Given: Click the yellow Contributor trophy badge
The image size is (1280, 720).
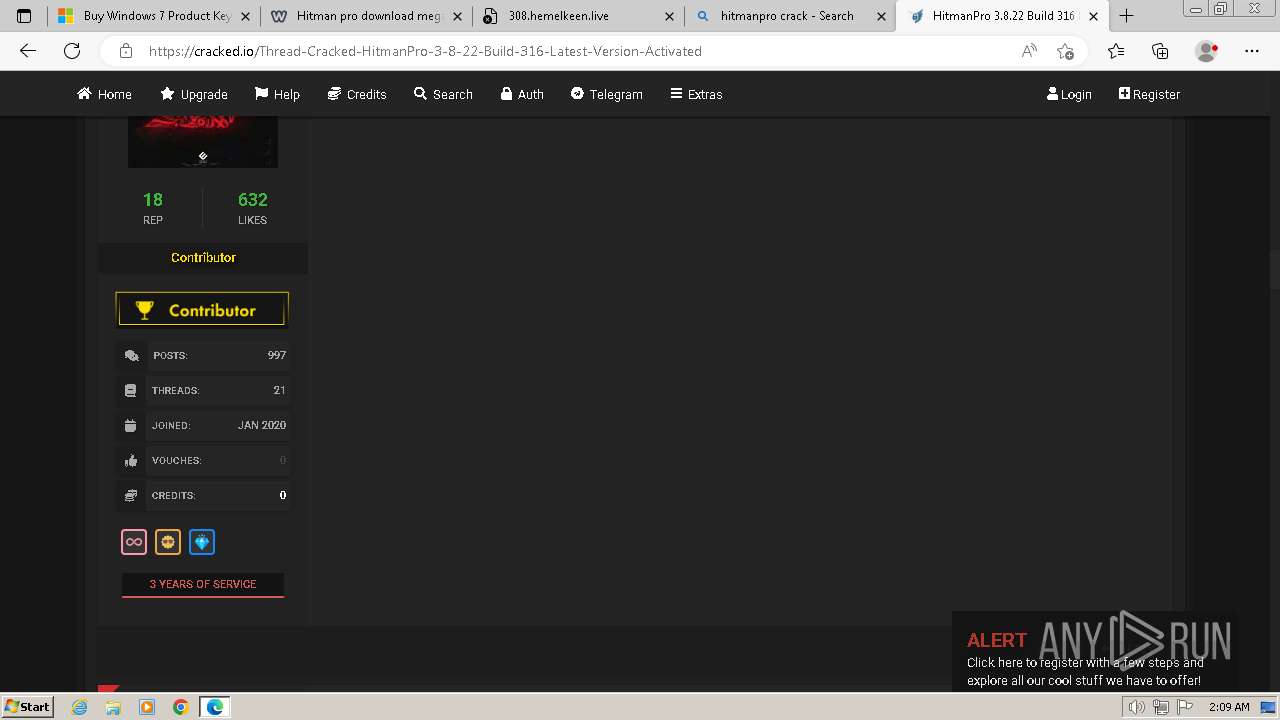Looking at the screenshot, I should pos(202,310).
